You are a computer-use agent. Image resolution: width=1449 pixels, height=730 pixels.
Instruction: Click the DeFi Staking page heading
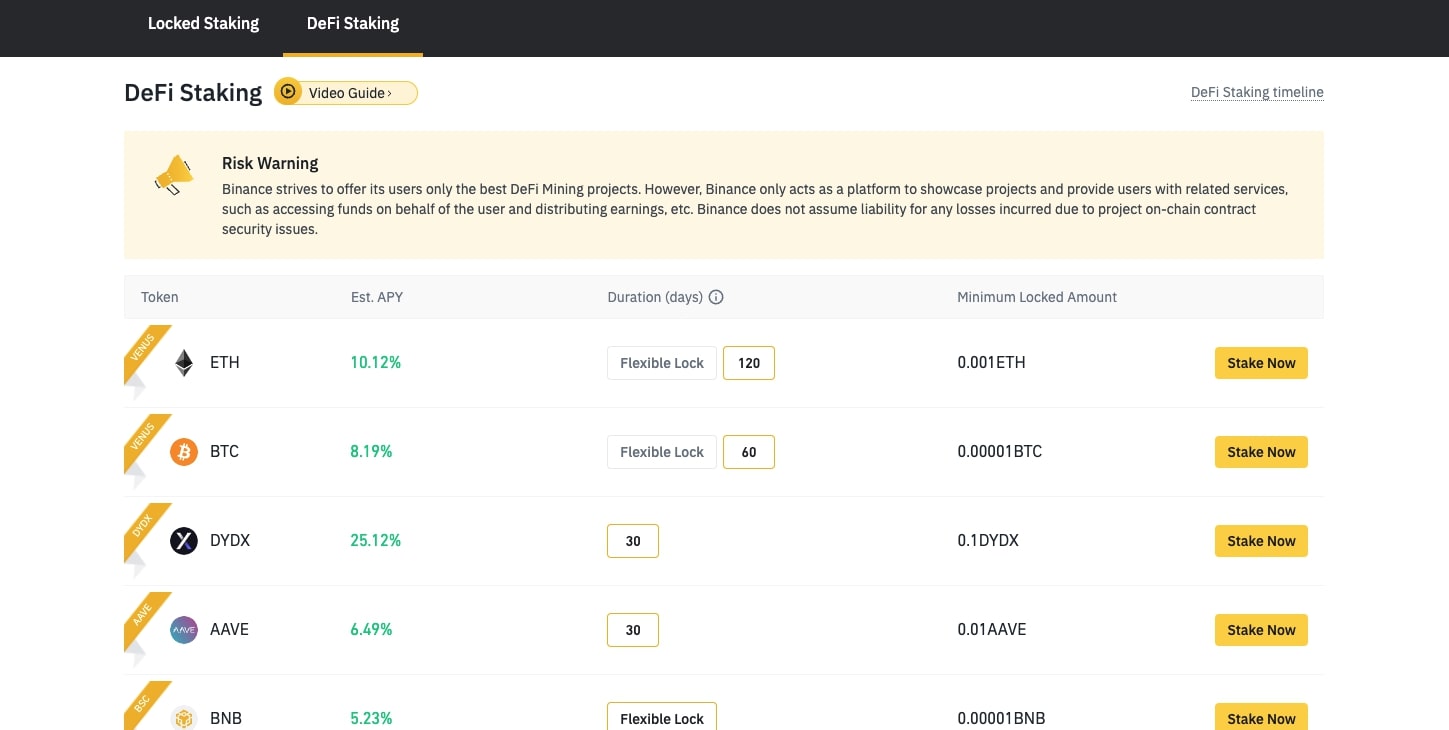tap(193, 93)
